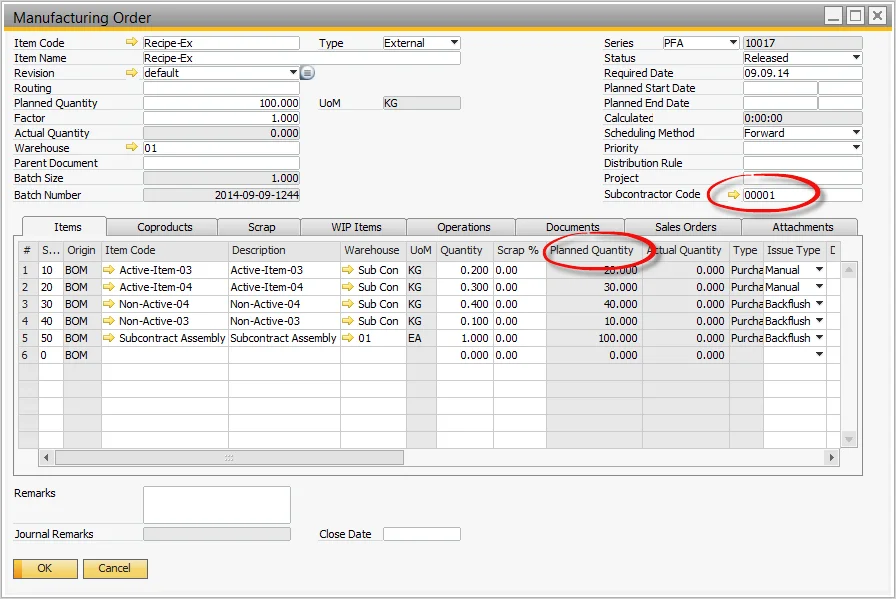Click the Planned Start Date field

pos(780,88)
